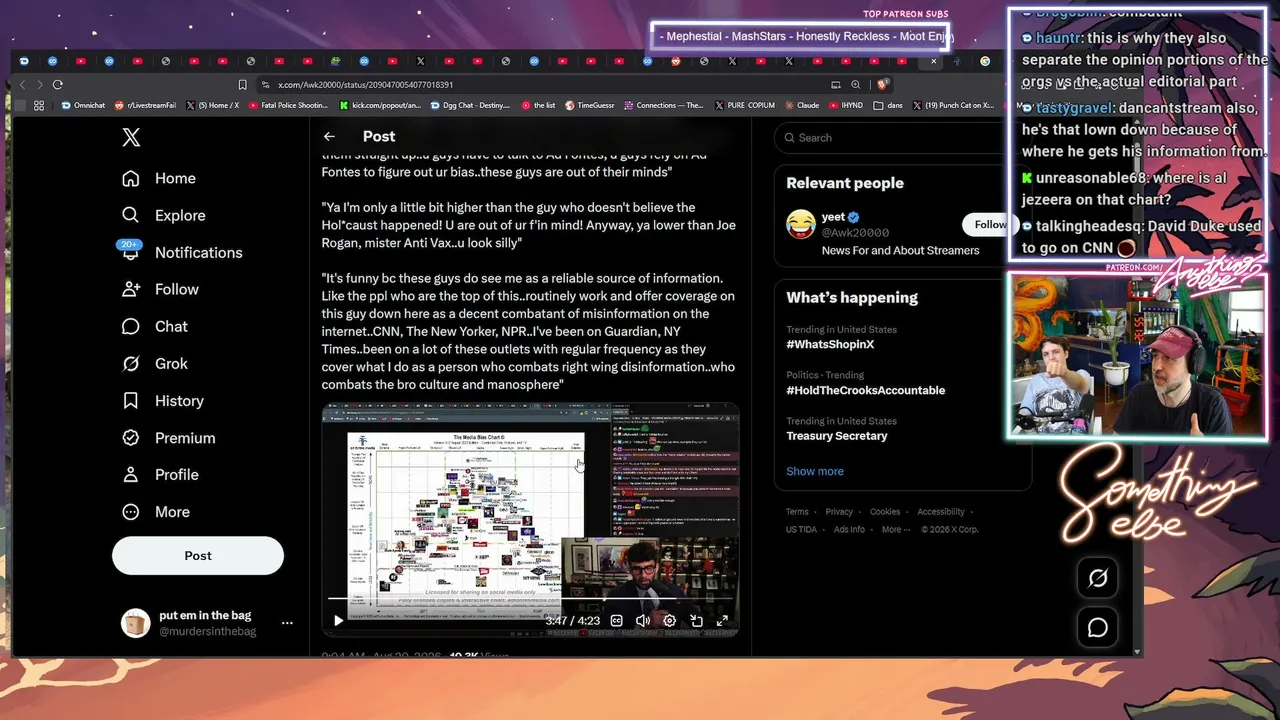Screen dimensions: 1280x720
Task: Click the Post compose button
Action: tap(198, 555)
